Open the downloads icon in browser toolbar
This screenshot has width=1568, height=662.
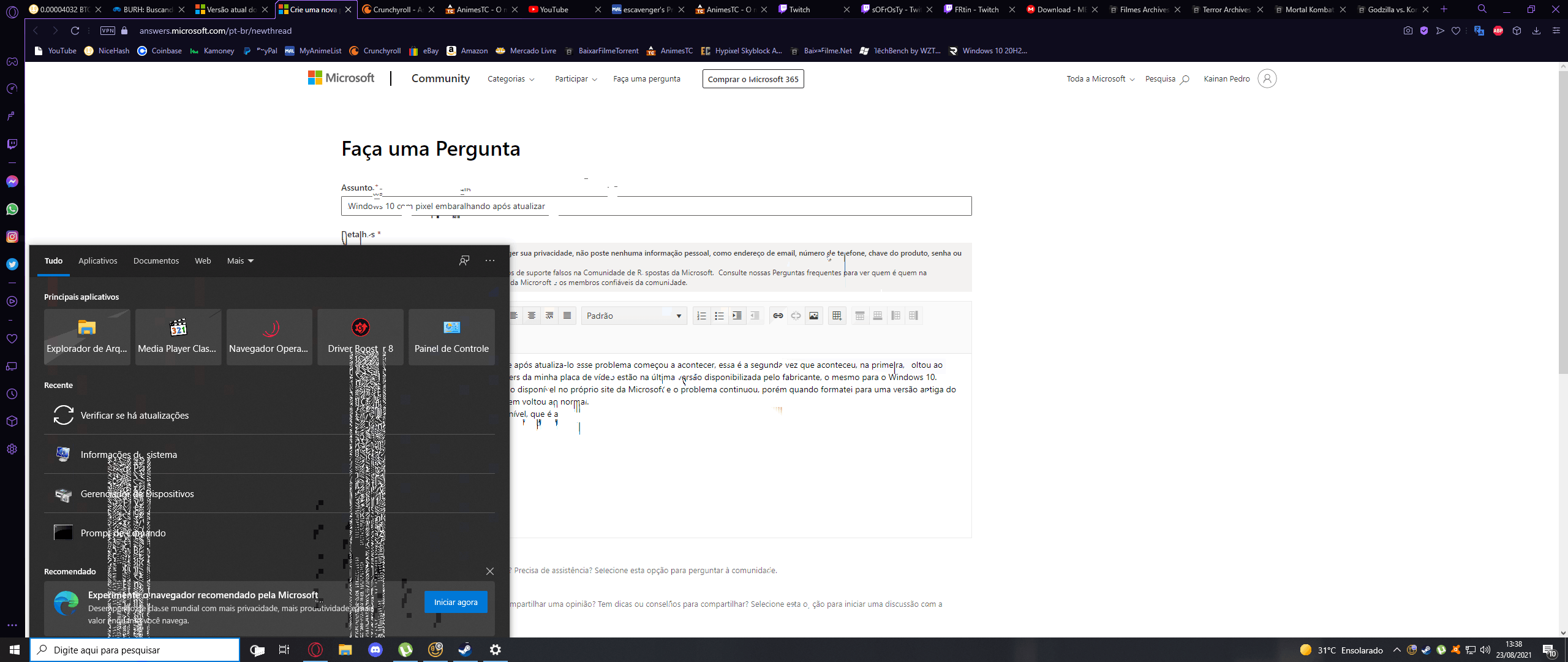[x=1536, y=31]
